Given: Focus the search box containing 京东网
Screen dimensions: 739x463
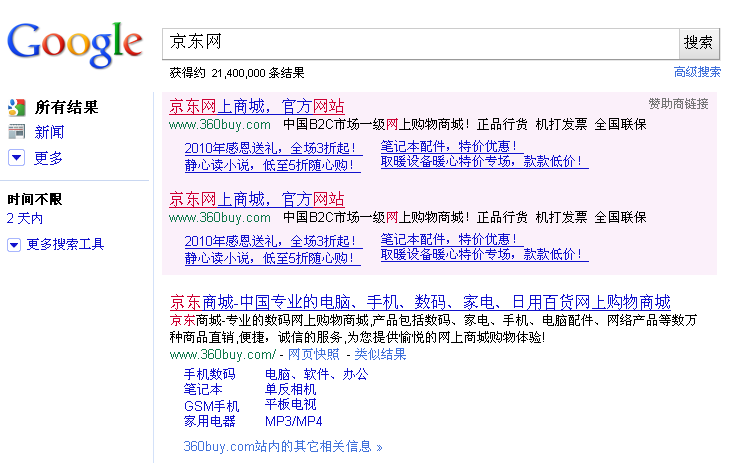Looking at the screenshot, I should 420,43.
